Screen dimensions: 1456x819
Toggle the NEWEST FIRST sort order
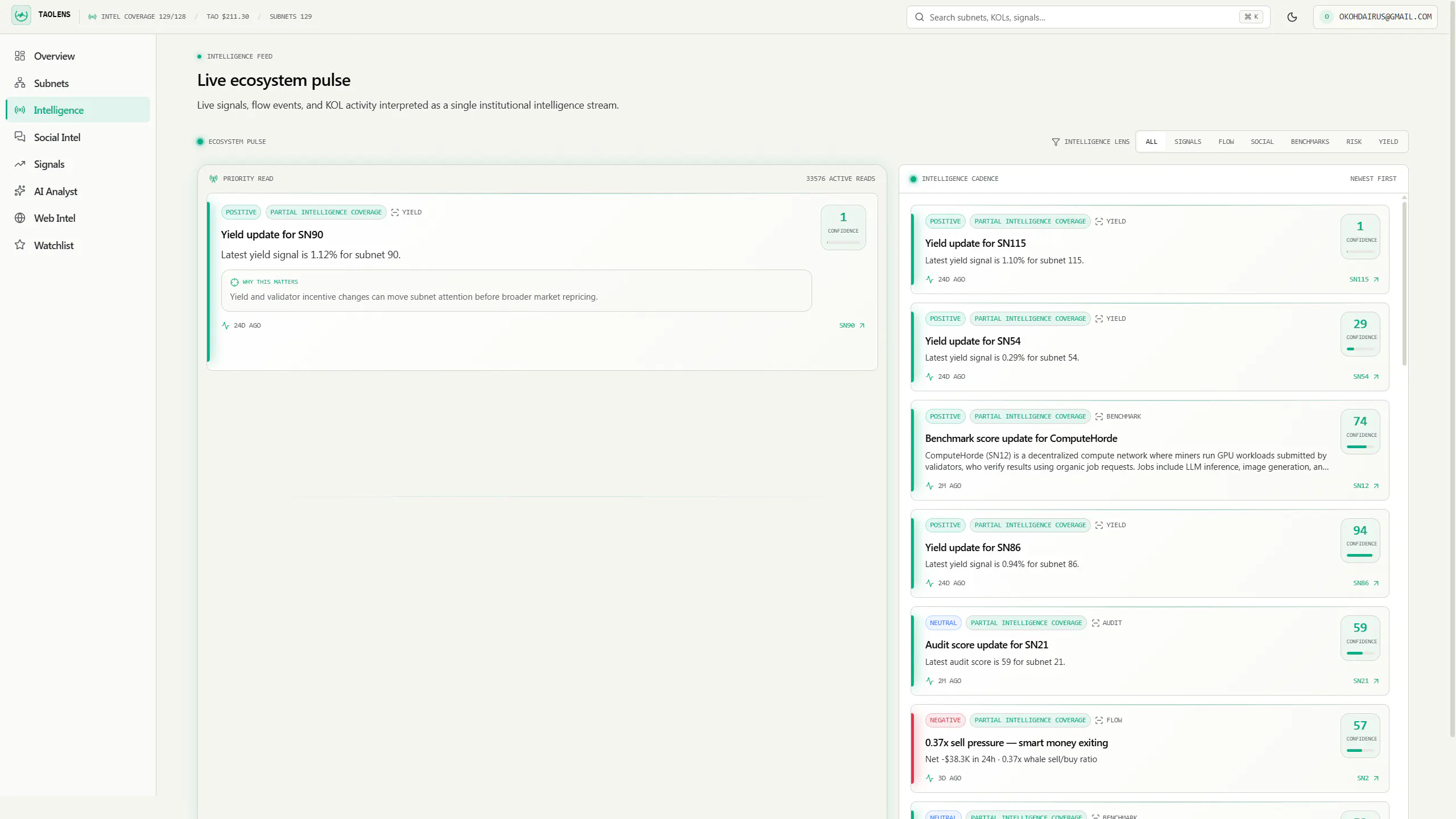coord(1373,179)
